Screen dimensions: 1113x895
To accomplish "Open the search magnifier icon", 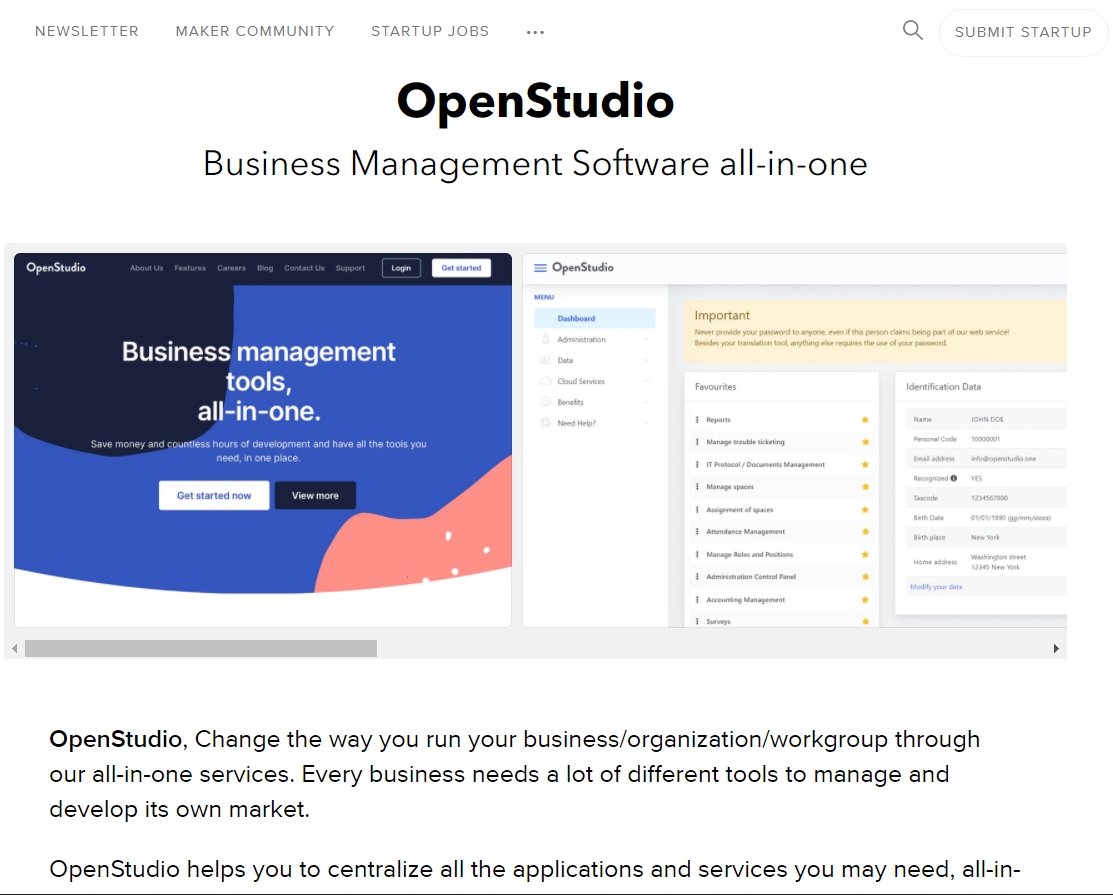I will click(913, 31).
